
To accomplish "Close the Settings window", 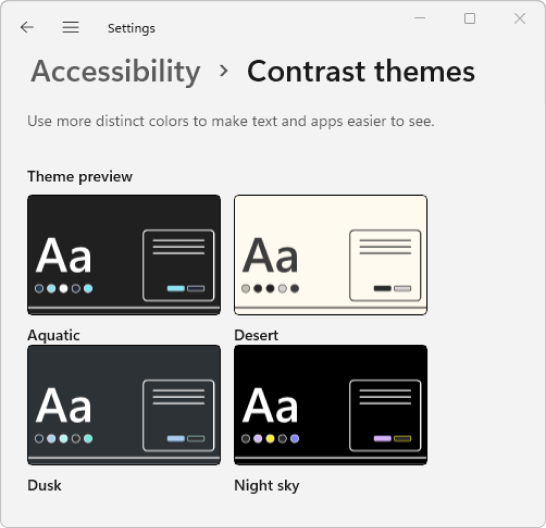I will click(x=520, y=18).
